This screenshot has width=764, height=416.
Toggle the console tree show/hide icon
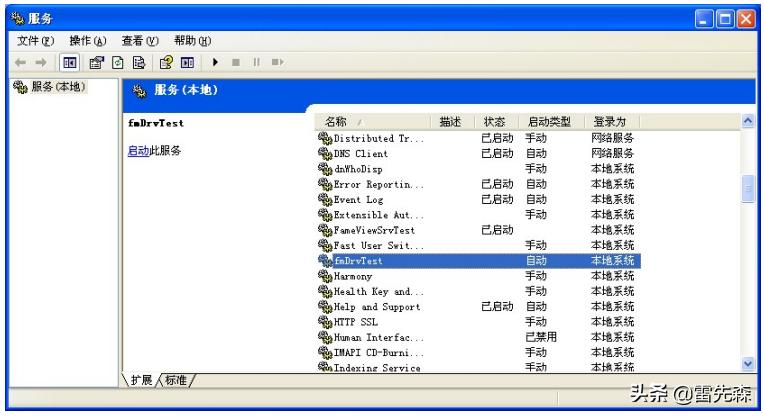tap(70, 62)
